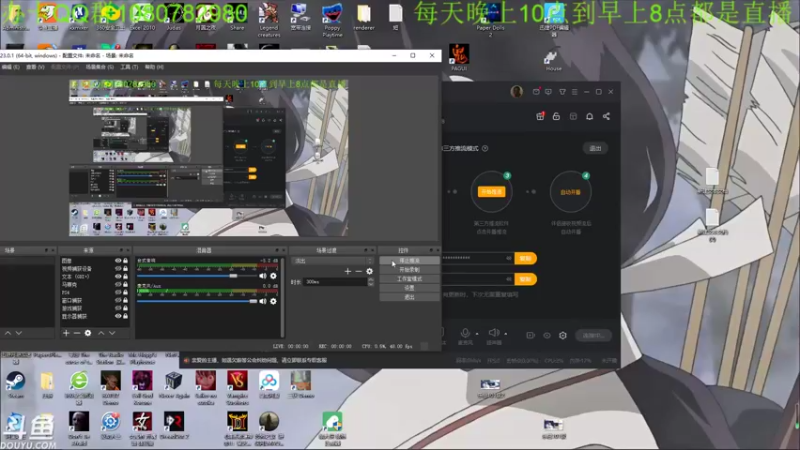Toggle visibility of 文本 (GDI+) source
This screenshot has height=450, width=800.
pos(118,277)
